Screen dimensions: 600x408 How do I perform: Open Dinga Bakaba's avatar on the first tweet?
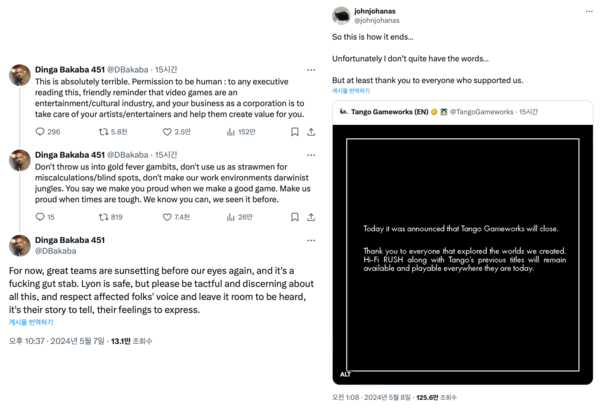19,75
